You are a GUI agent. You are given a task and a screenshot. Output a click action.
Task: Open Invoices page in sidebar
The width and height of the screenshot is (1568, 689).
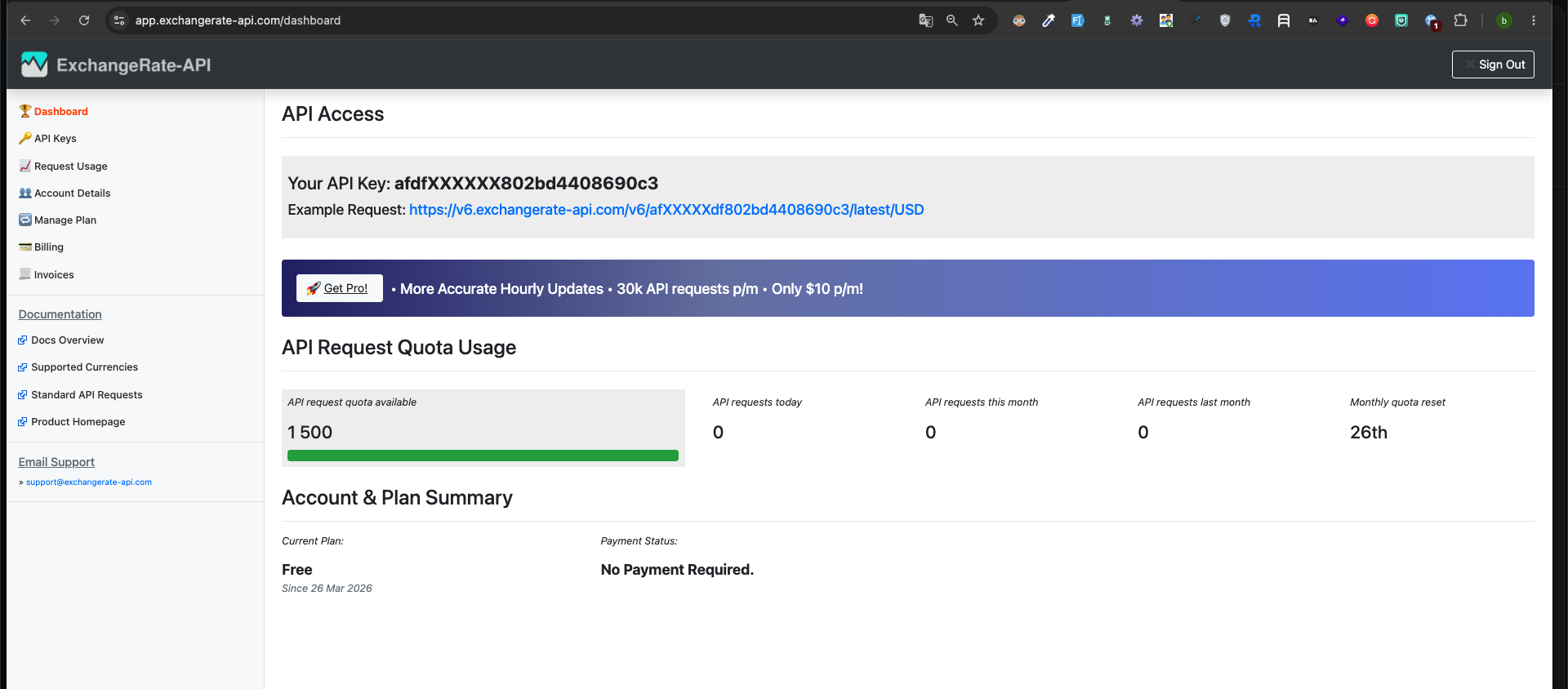pyautogui.click(x=54, y=275)
